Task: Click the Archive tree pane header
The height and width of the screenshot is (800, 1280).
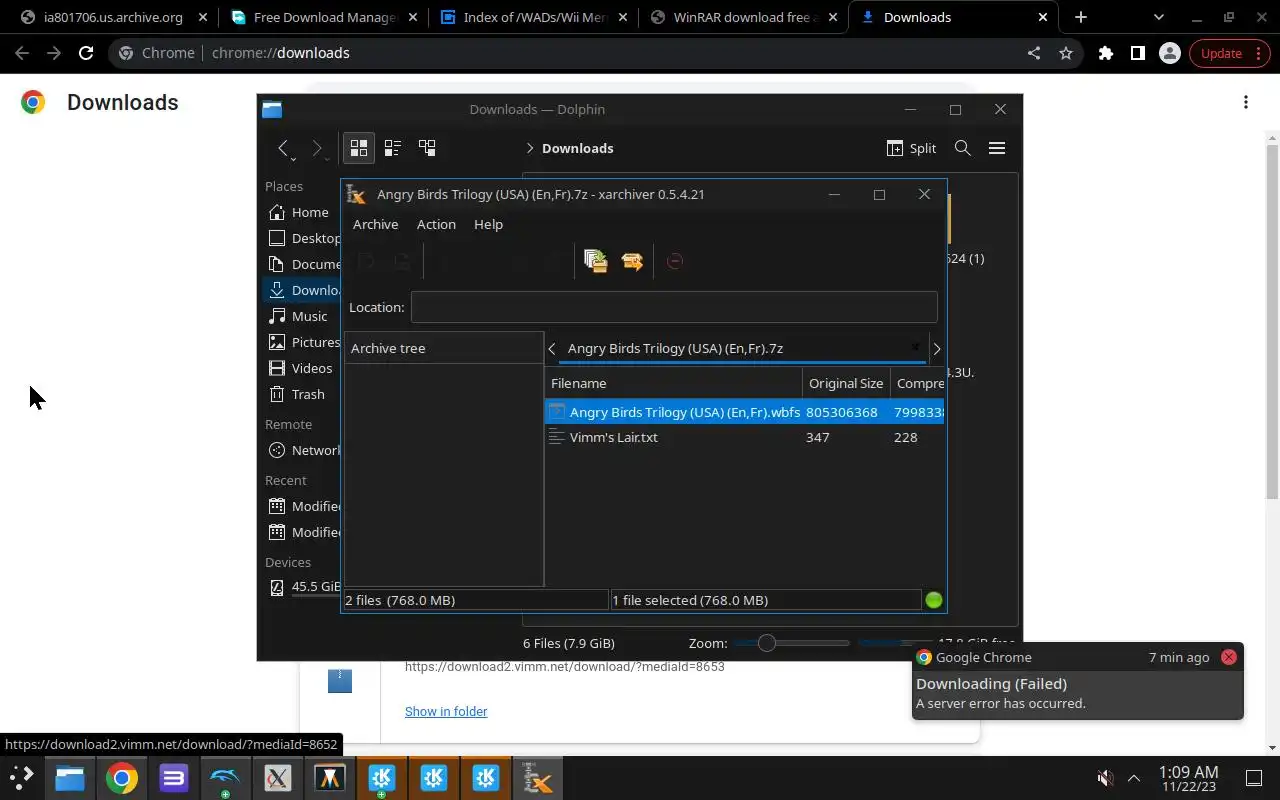Action: [x=443, y=348]
